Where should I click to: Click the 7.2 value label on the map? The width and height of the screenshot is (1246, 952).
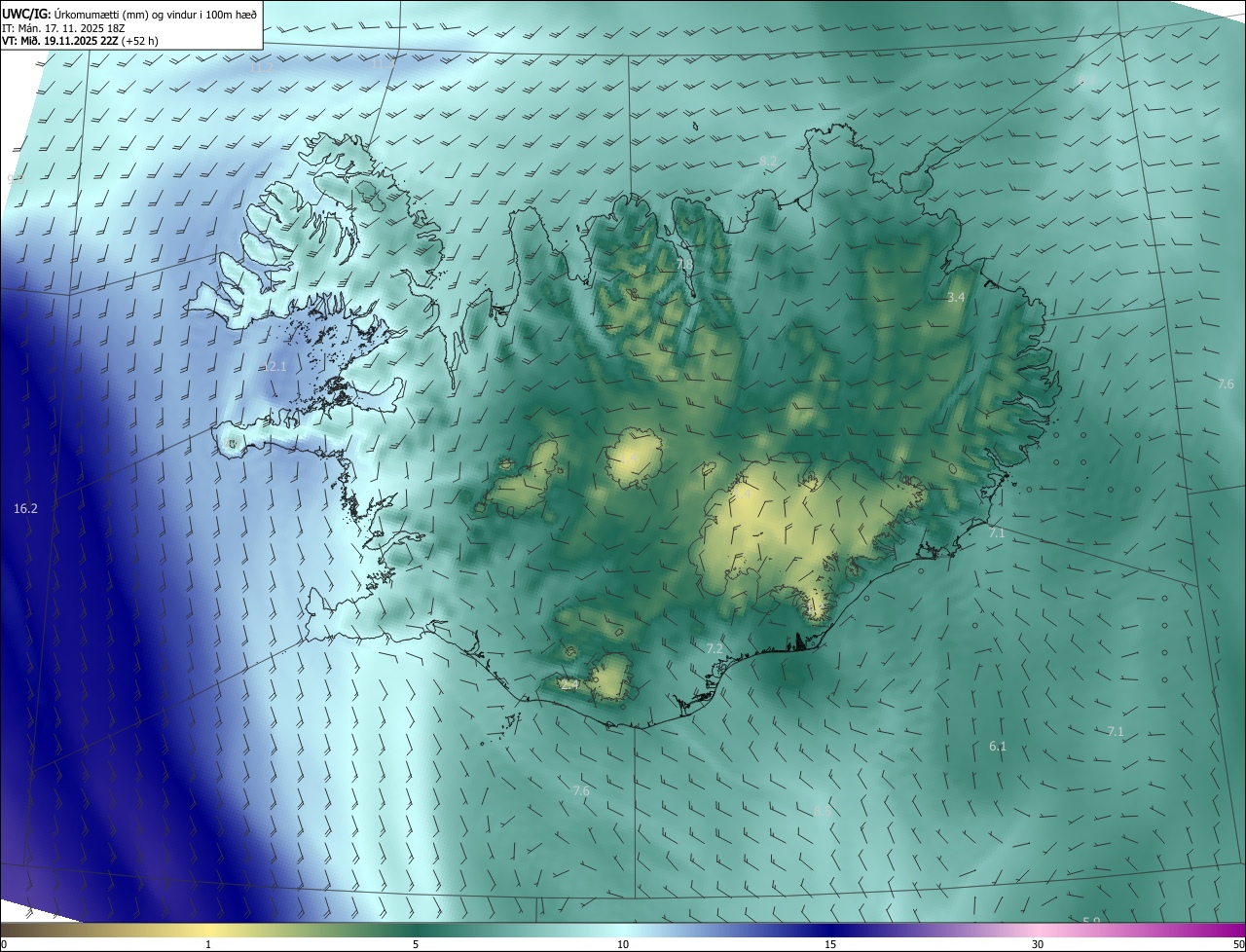coord(715,648)
